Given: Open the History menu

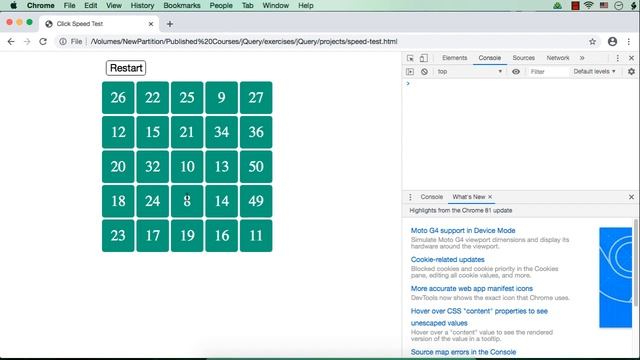Looking at the screenshot, I should point(142,5).
